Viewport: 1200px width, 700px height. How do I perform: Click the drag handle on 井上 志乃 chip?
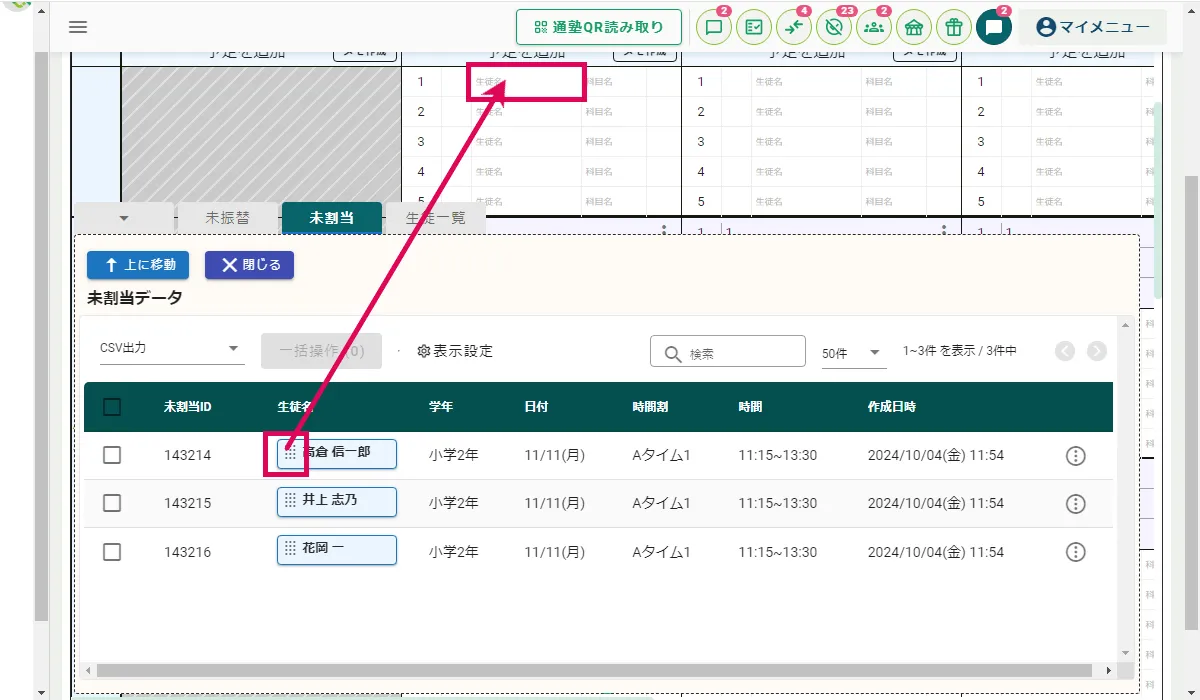(290, 500)
